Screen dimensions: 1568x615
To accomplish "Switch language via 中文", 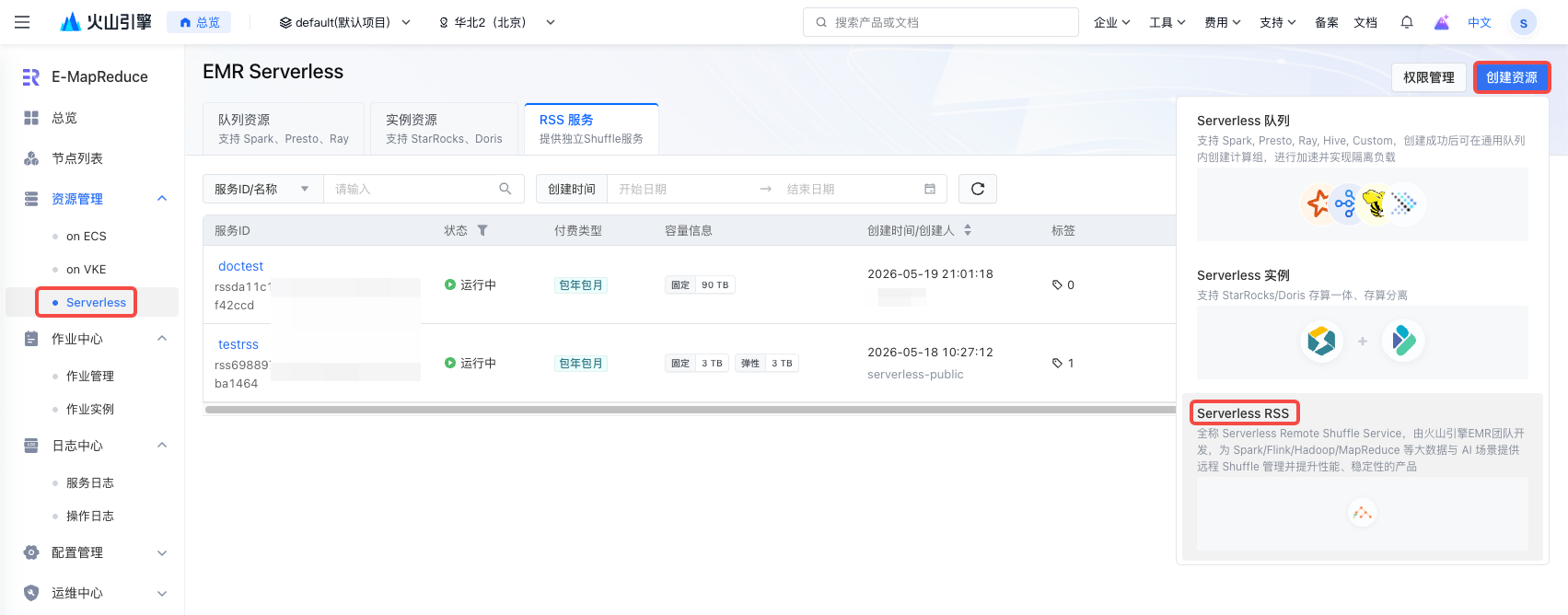I will coord(1480,22).
